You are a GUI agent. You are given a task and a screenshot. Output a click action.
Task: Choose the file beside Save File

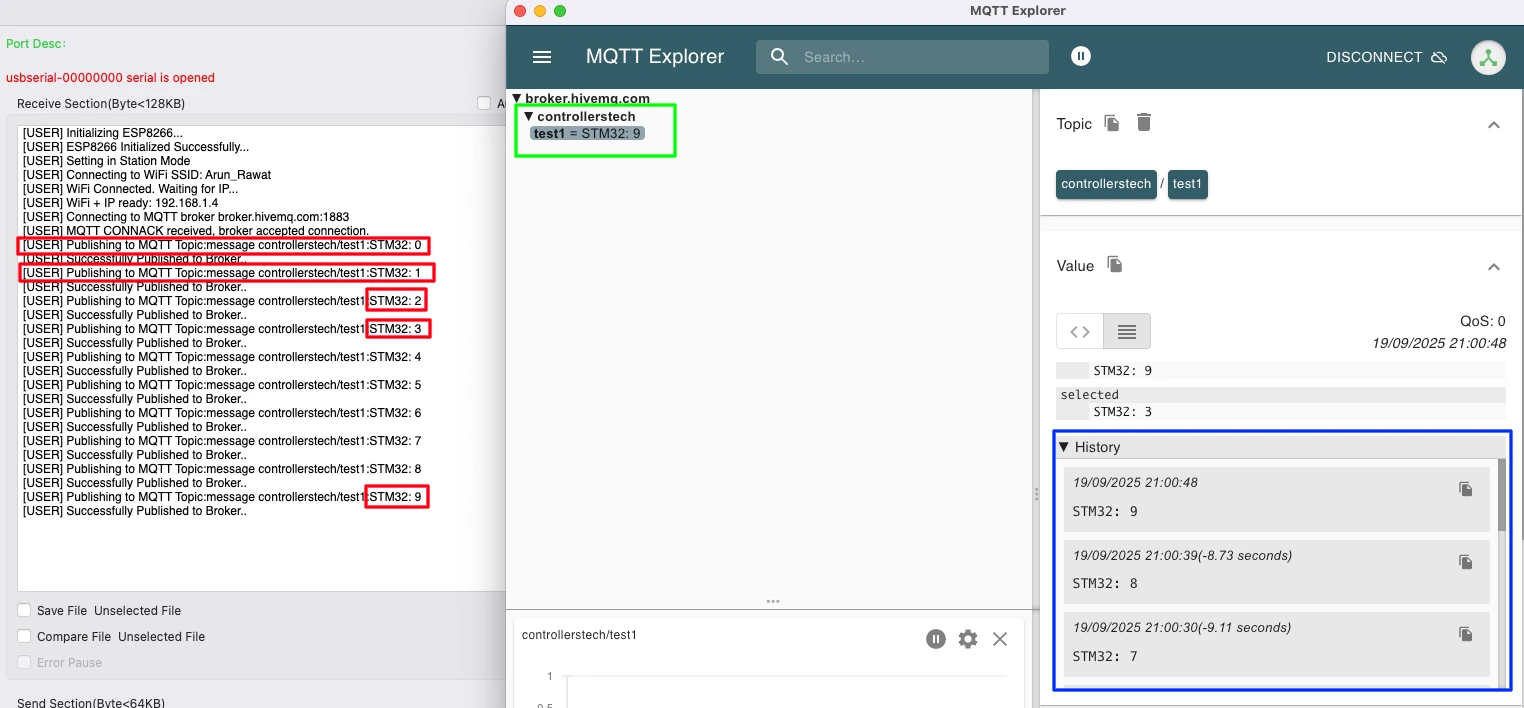[x=137, y=610]
